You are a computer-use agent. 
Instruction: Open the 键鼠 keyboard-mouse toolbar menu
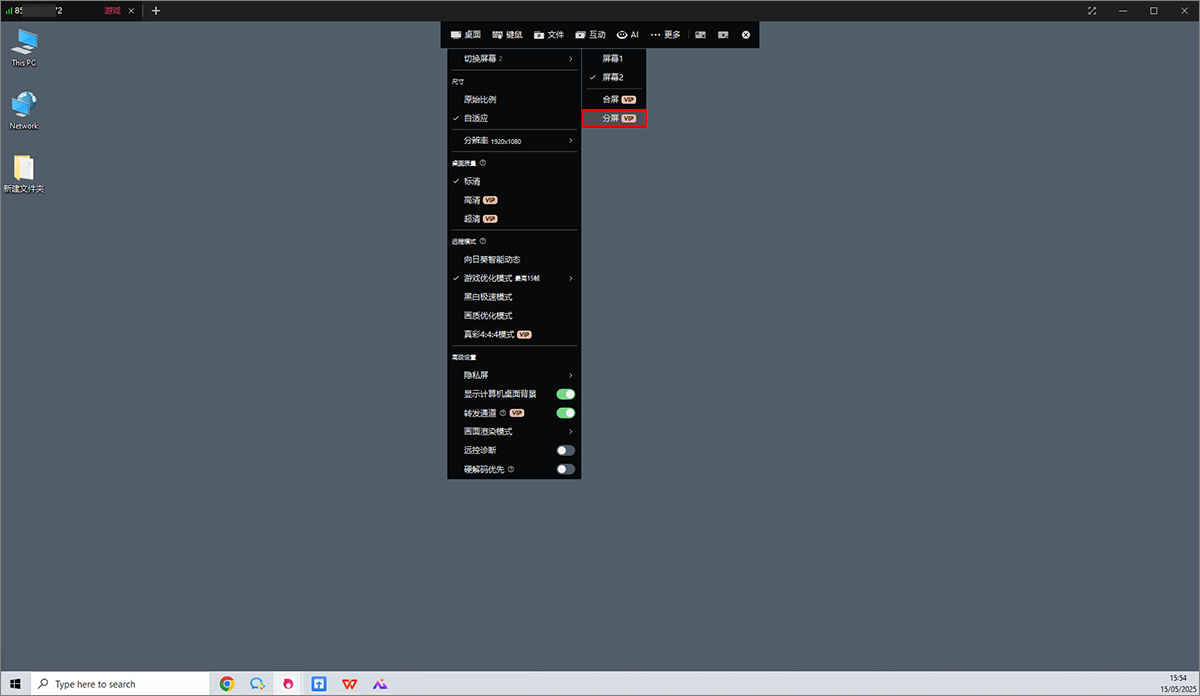(507, 35)
